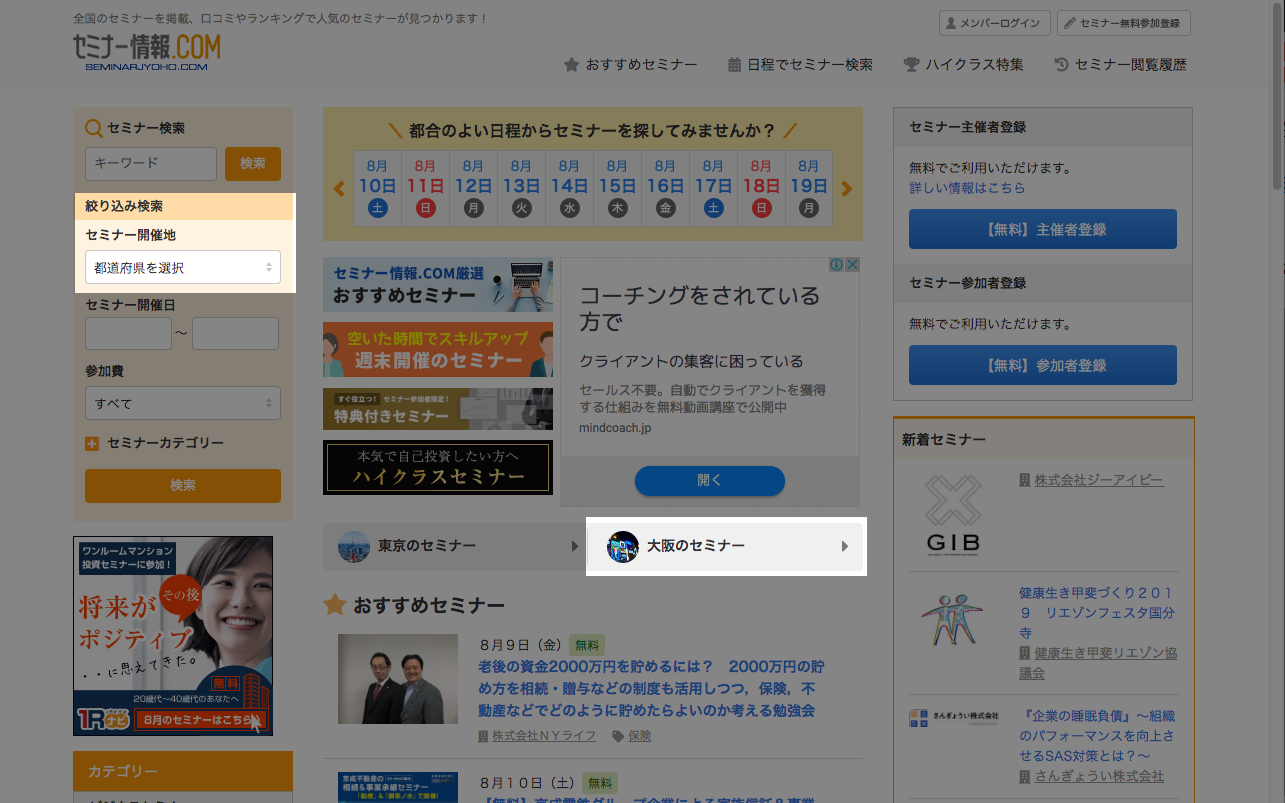
Task: Click the plus icon beside セミナーカテゴリー
Action: click(x=92, y=444)
